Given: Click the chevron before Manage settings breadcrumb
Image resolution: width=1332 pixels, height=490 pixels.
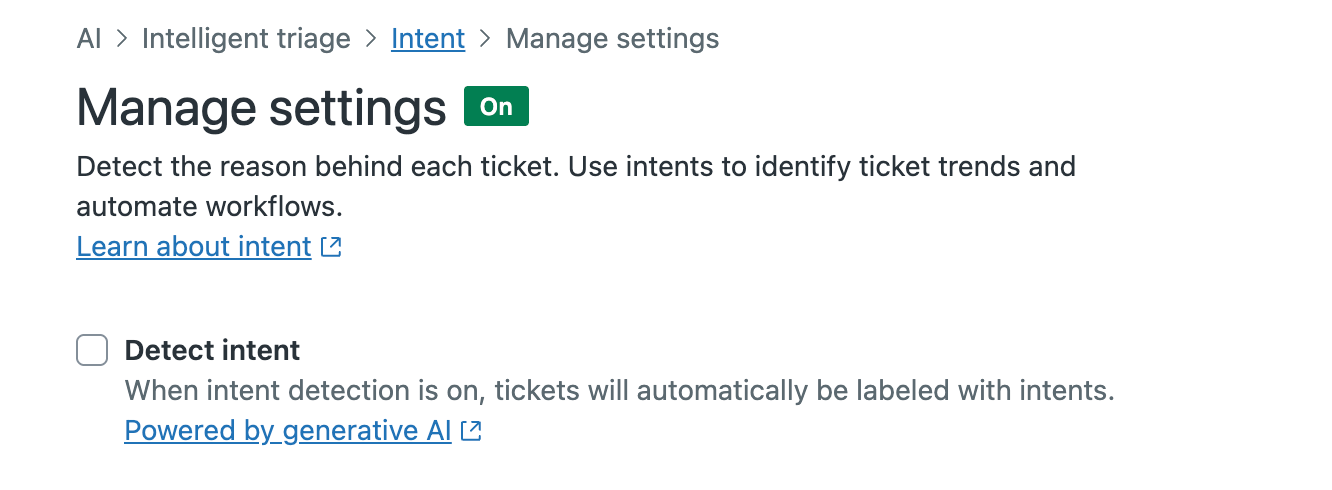Looking at the screenshot, I should coord(486,39).
